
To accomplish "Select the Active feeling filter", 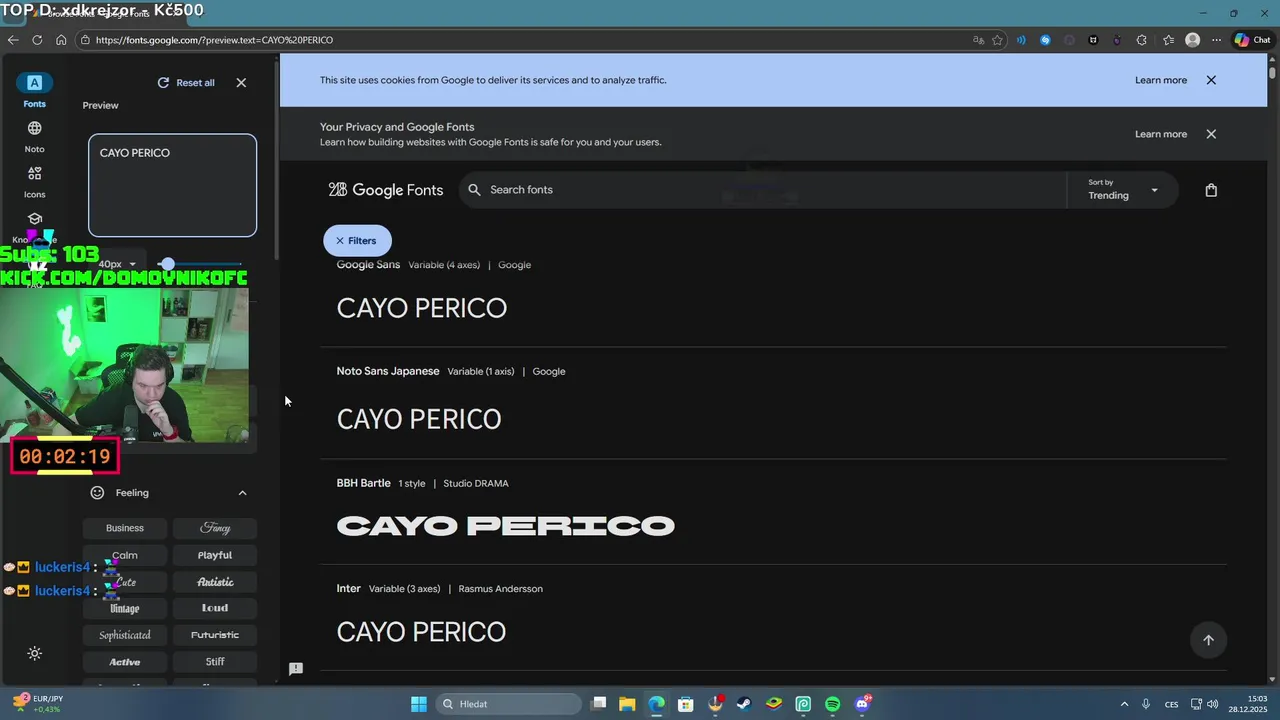I will pos(125,662).
